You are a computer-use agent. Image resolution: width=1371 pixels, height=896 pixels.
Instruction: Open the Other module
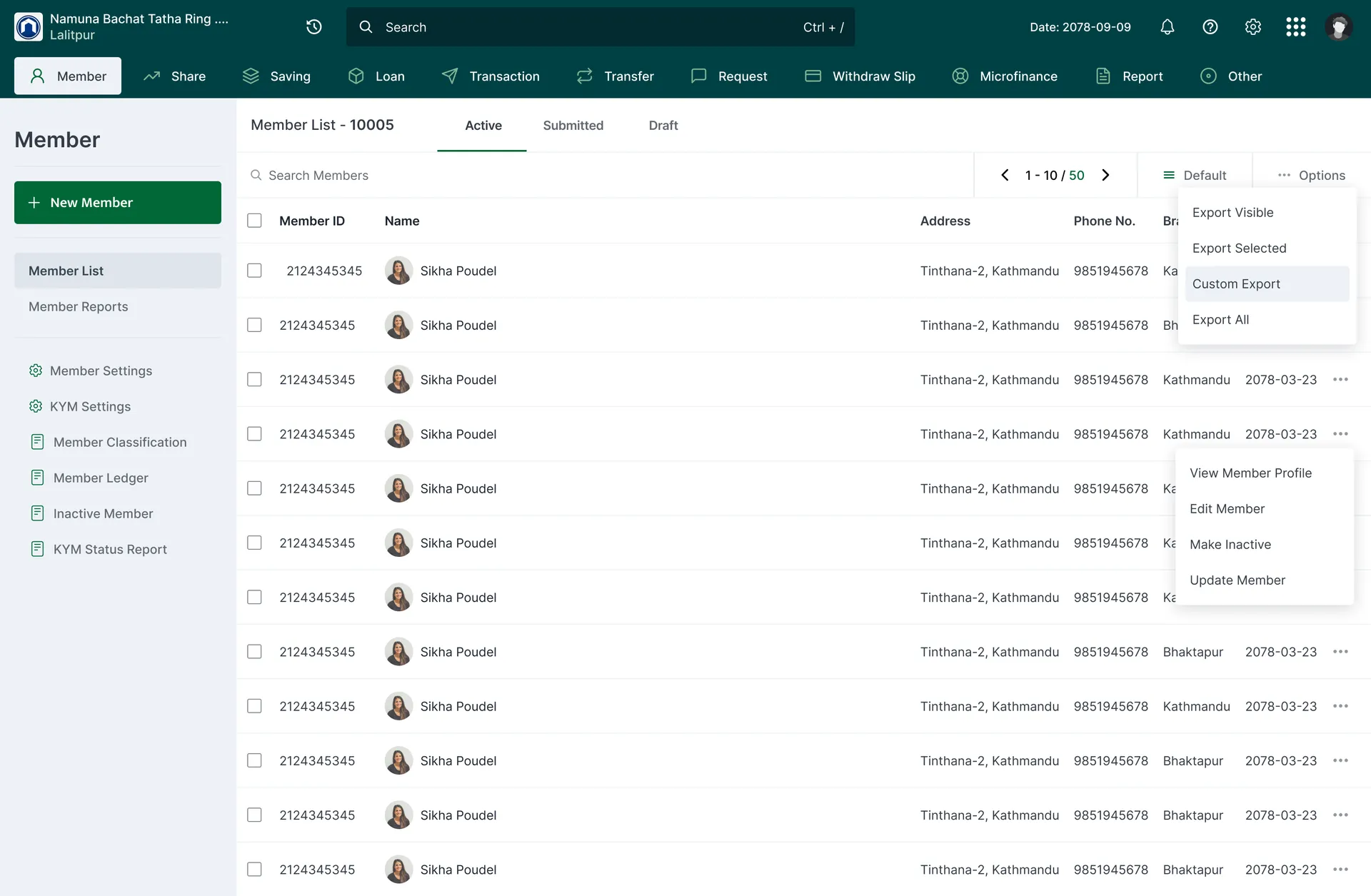point(1231,76)
